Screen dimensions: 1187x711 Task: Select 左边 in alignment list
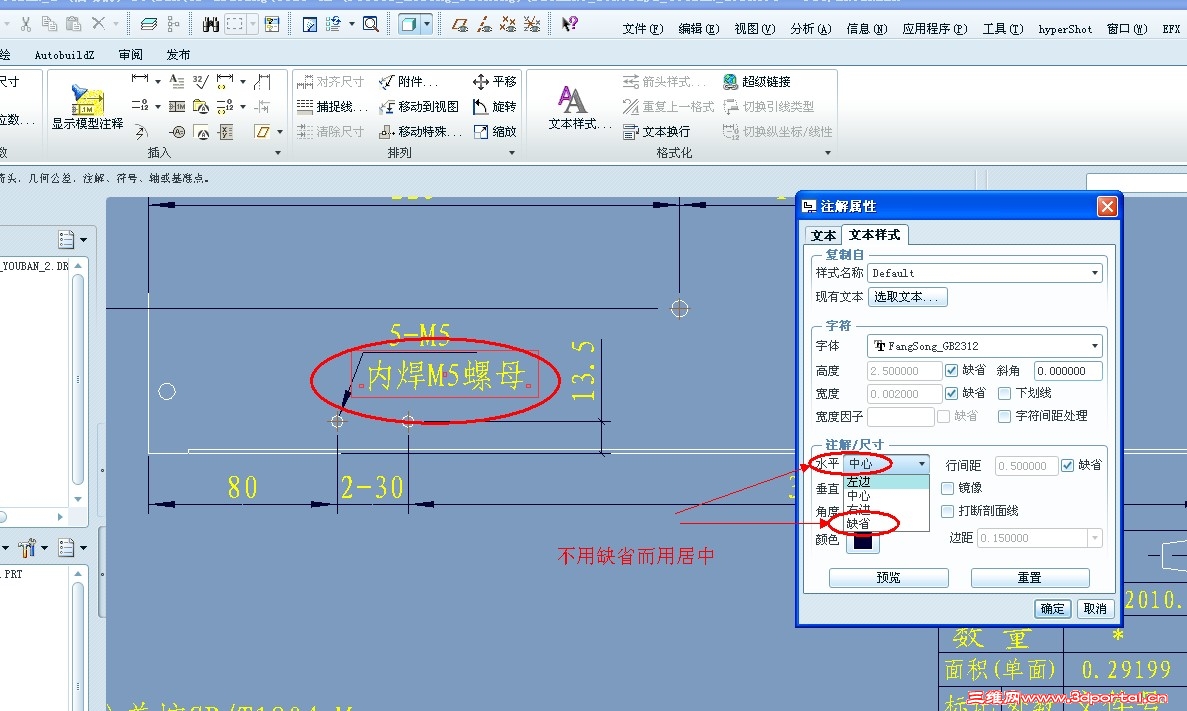click(886, 482)
